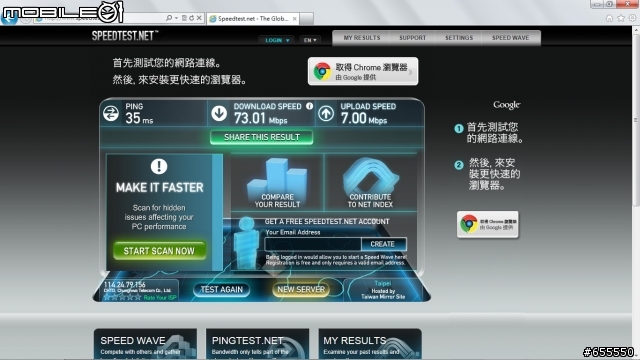Screen dimensions: 640x360
Task: Rate your ISP with stars
Action: point(122,298)
